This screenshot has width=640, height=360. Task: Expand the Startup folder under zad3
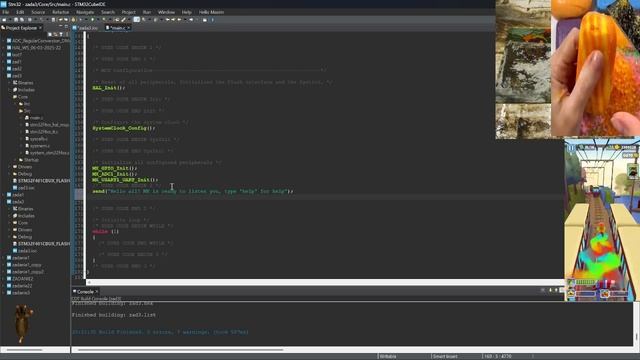coord(16,160)
